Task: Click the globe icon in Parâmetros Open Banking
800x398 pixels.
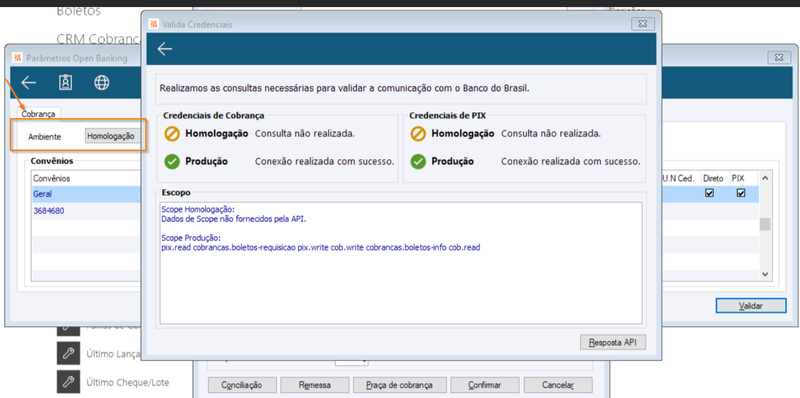Action: tap(102, 83)
